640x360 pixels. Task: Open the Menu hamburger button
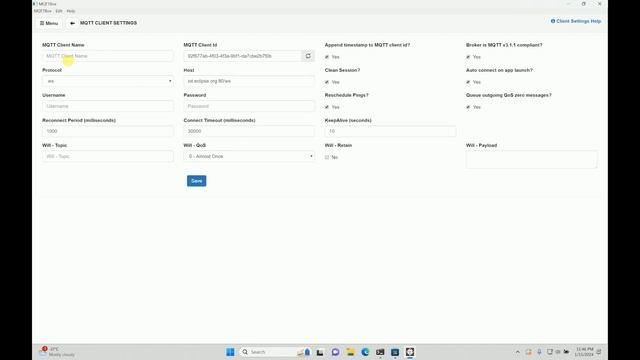pos(49,23)
